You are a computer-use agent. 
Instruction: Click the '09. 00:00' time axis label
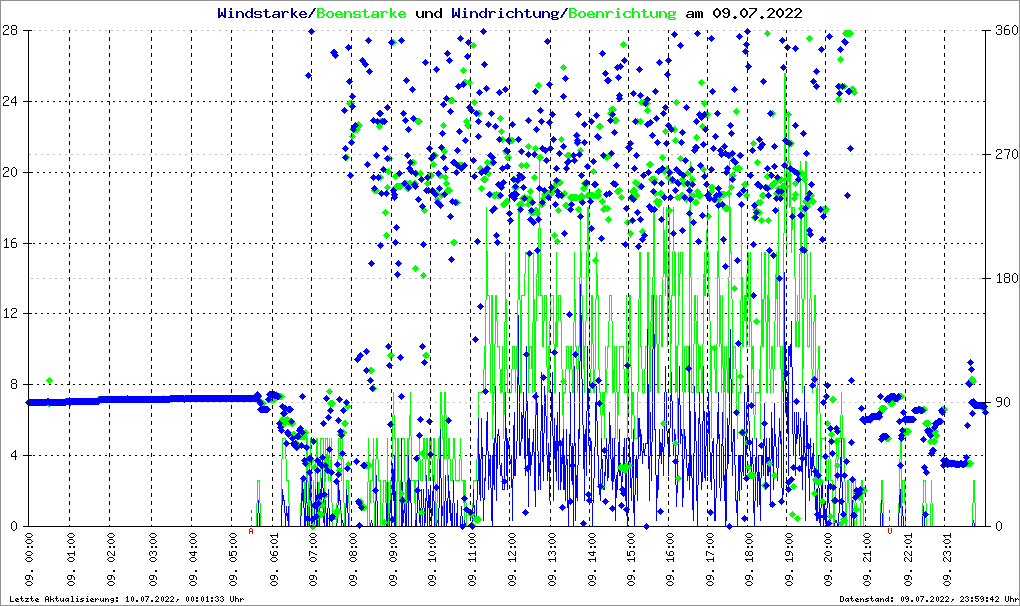click(30, 565)
